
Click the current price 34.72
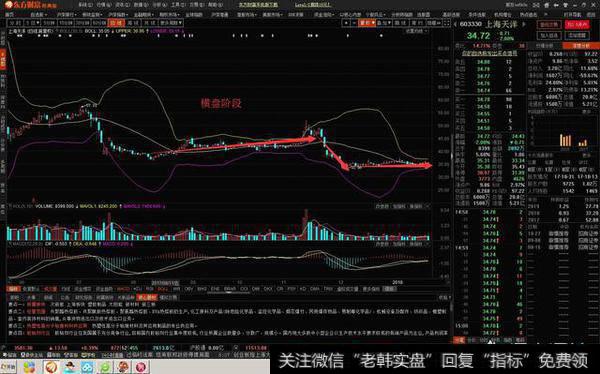point(478,36)
